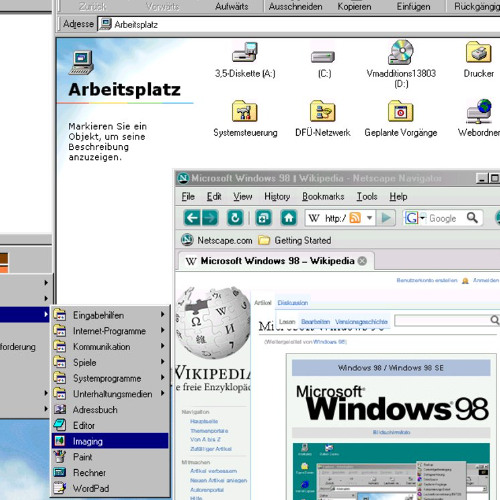
Task: Open the Drucker printers folder
Action: point(479,52)
